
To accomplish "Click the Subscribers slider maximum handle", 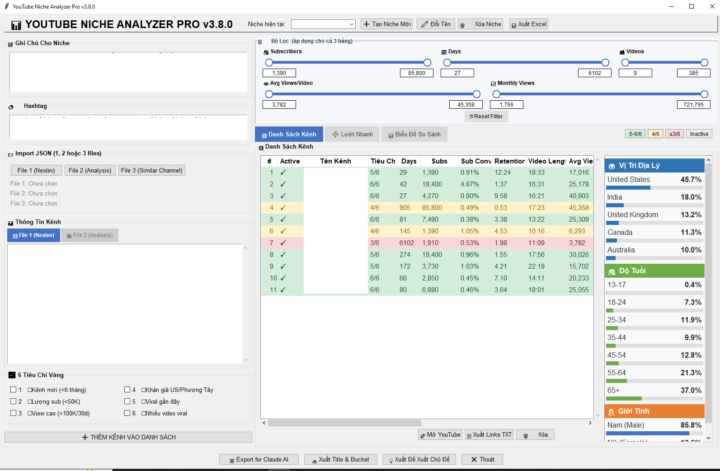I will click(x=428, y=62).
